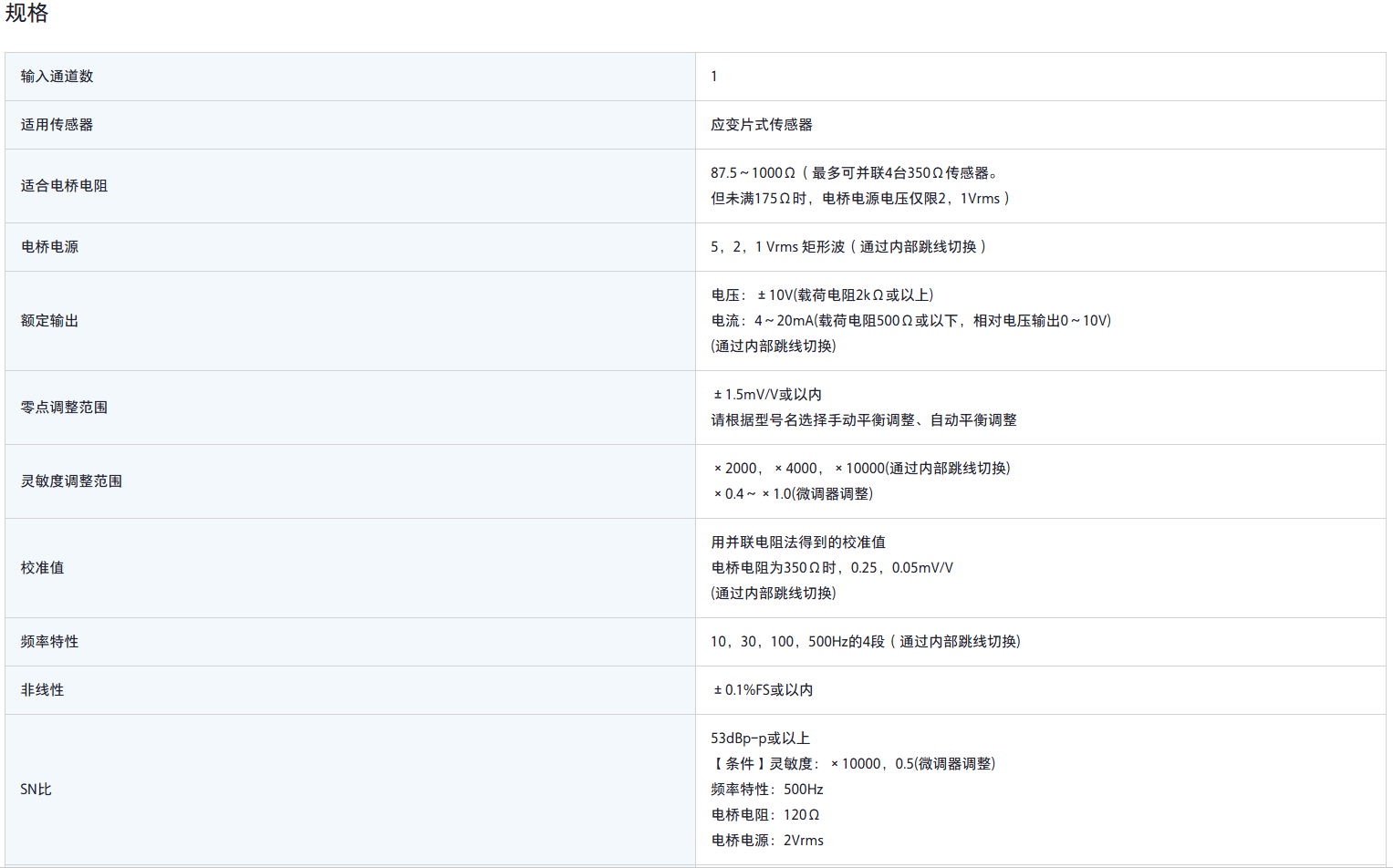The image size is (1393, 868).
Task: Click (通过内部跳线切换) under 校准值
Action: pyautogui.click(x=774, y=594)
